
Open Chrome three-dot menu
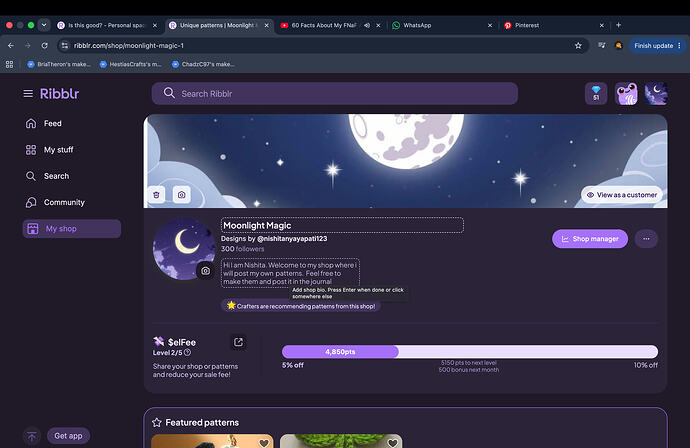[x=679, y=45]
